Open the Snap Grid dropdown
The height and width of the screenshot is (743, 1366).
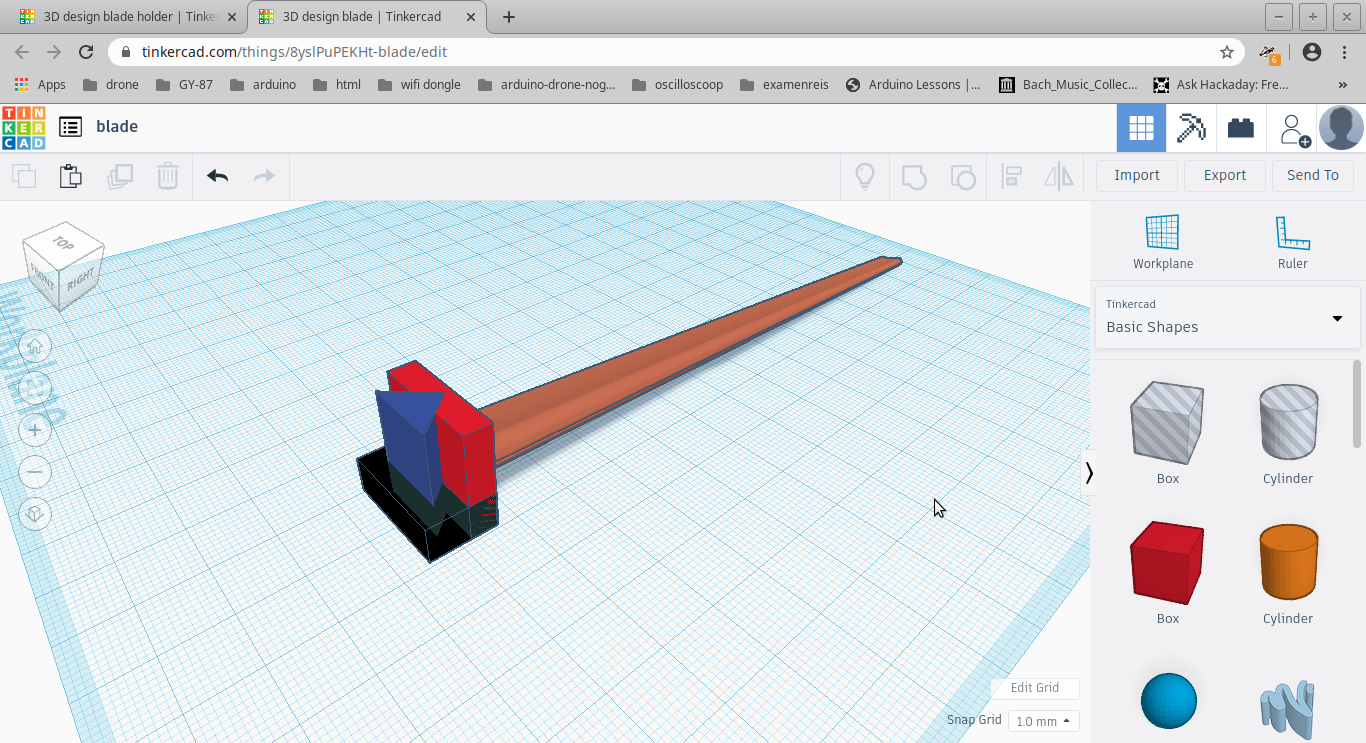click(x=1043, y=720)
